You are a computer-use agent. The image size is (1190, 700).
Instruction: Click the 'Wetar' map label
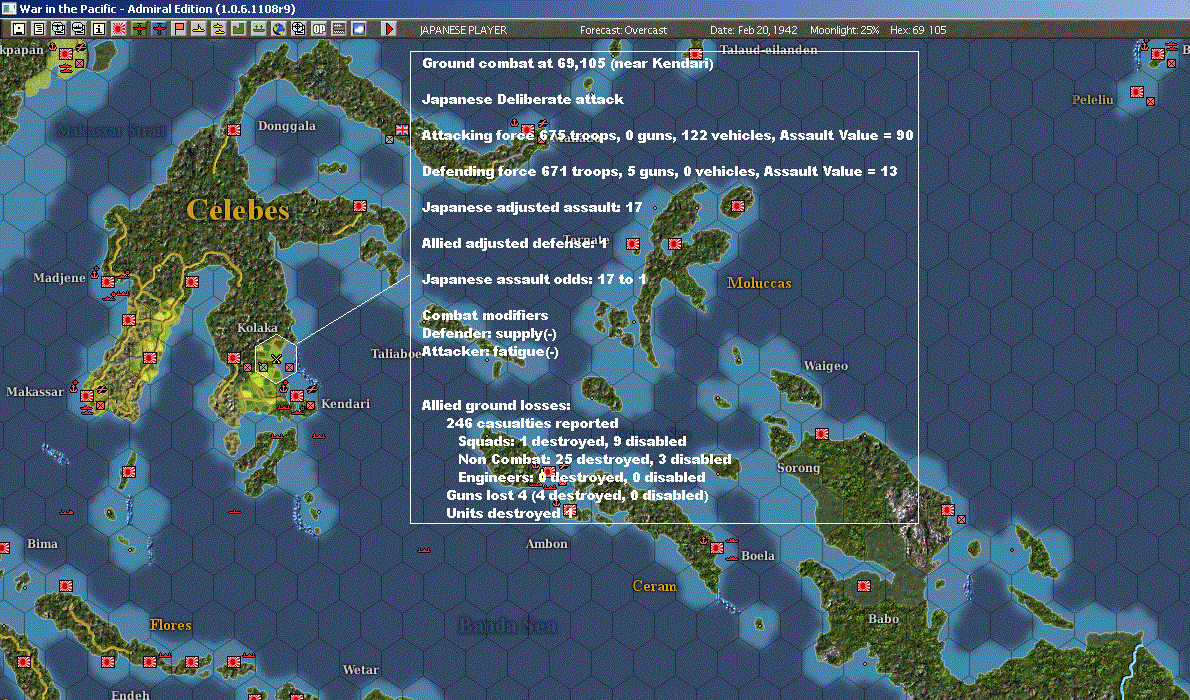coord(360,670)
